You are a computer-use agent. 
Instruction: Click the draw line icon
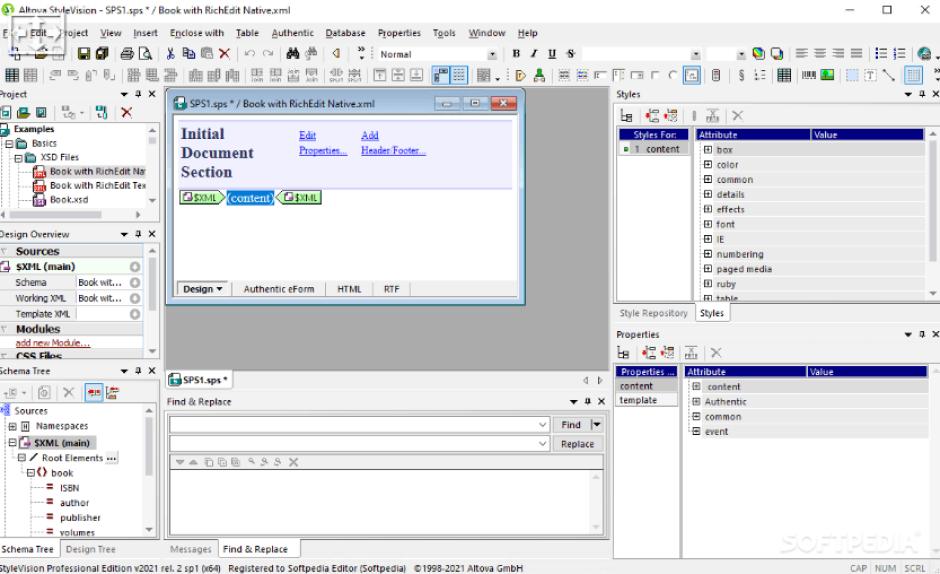pos(888,75)
